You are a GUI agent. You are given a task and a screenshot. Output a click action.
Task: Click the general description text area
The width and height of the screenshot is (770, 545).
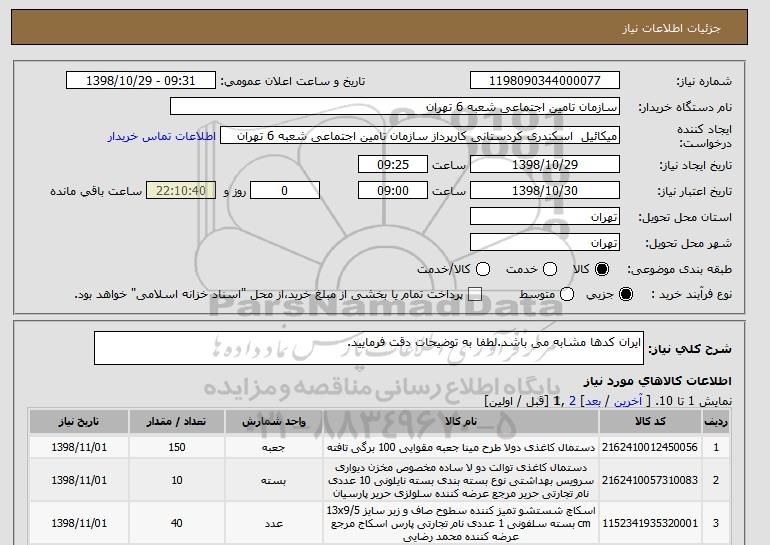[x=369, y=348]
